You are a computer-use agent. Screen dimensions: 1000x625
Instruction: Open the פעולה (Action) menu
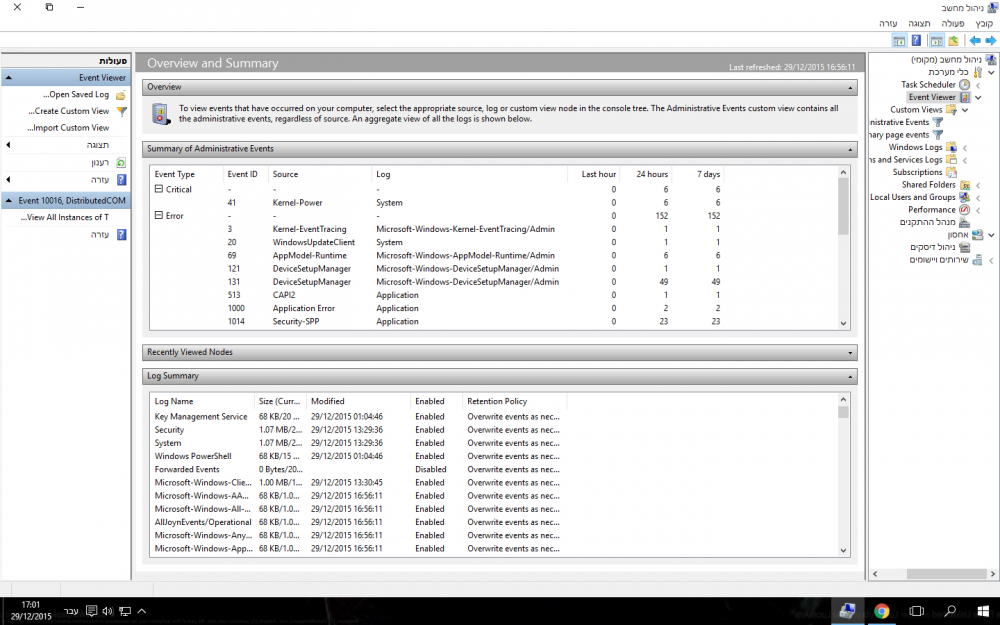coord(953,24)
